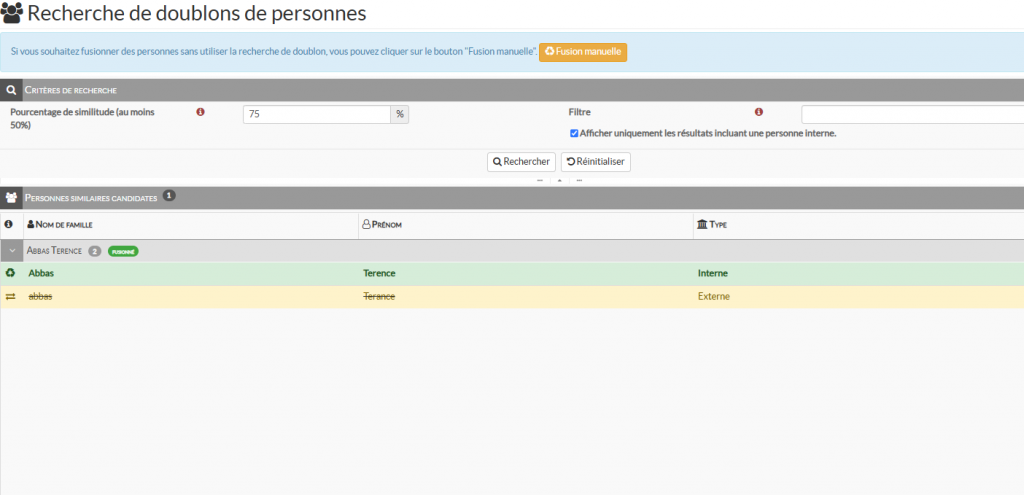Image resolution: width=1024 pixels, height=495 pixels.
Task: Click the info icon in table header column
Action: point(9,225)
